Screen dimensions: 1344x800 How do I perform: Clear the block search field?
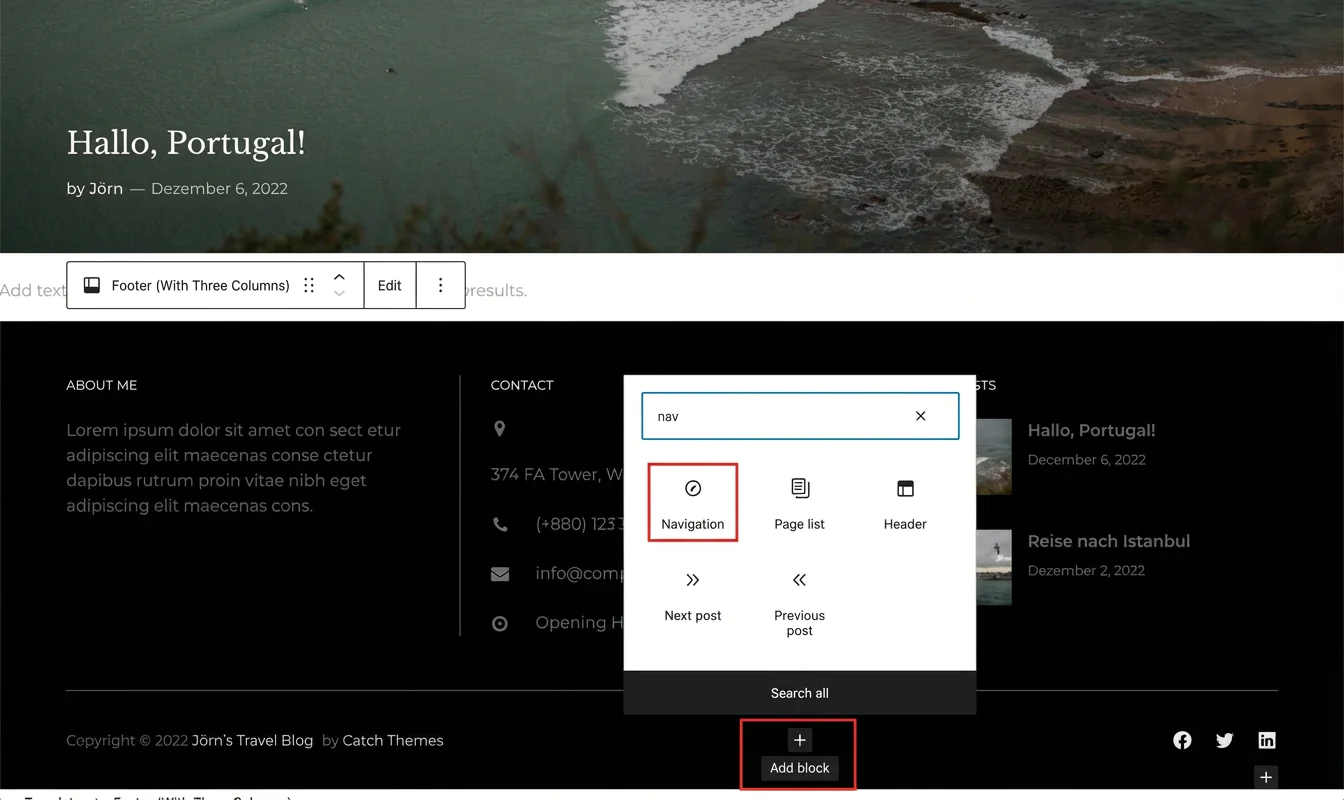920,416
